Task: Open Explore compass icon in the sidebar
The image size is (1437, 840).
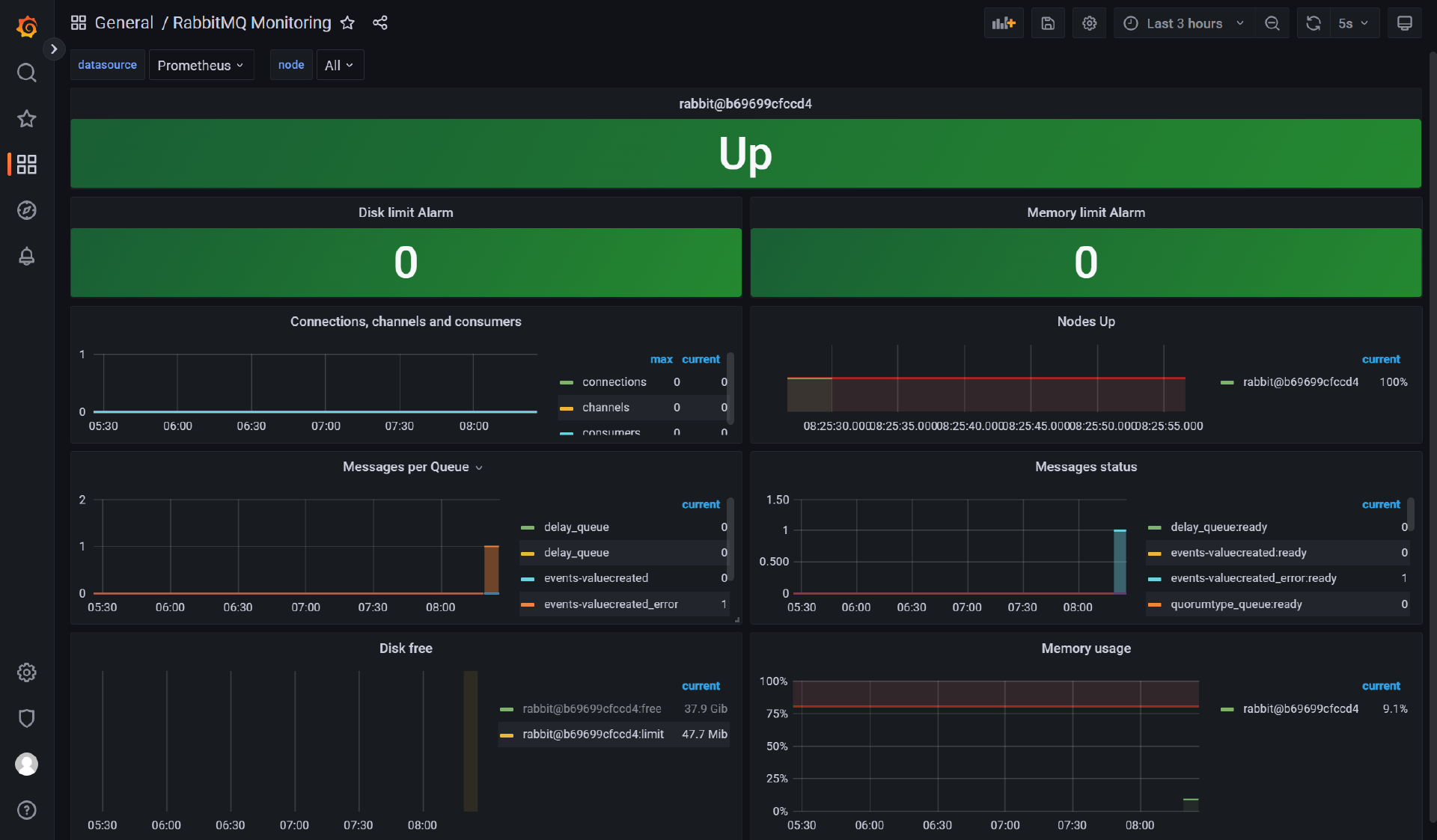Action: click(x=27, y=210)
